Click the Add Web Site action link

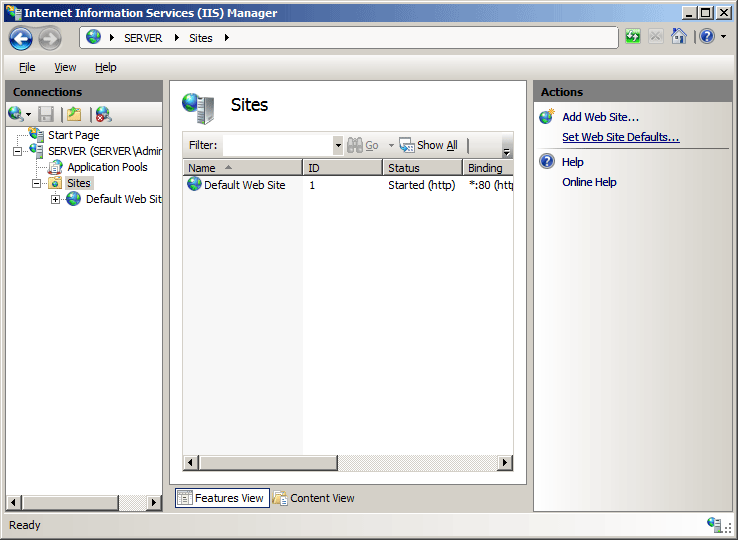tap(600, 117)
